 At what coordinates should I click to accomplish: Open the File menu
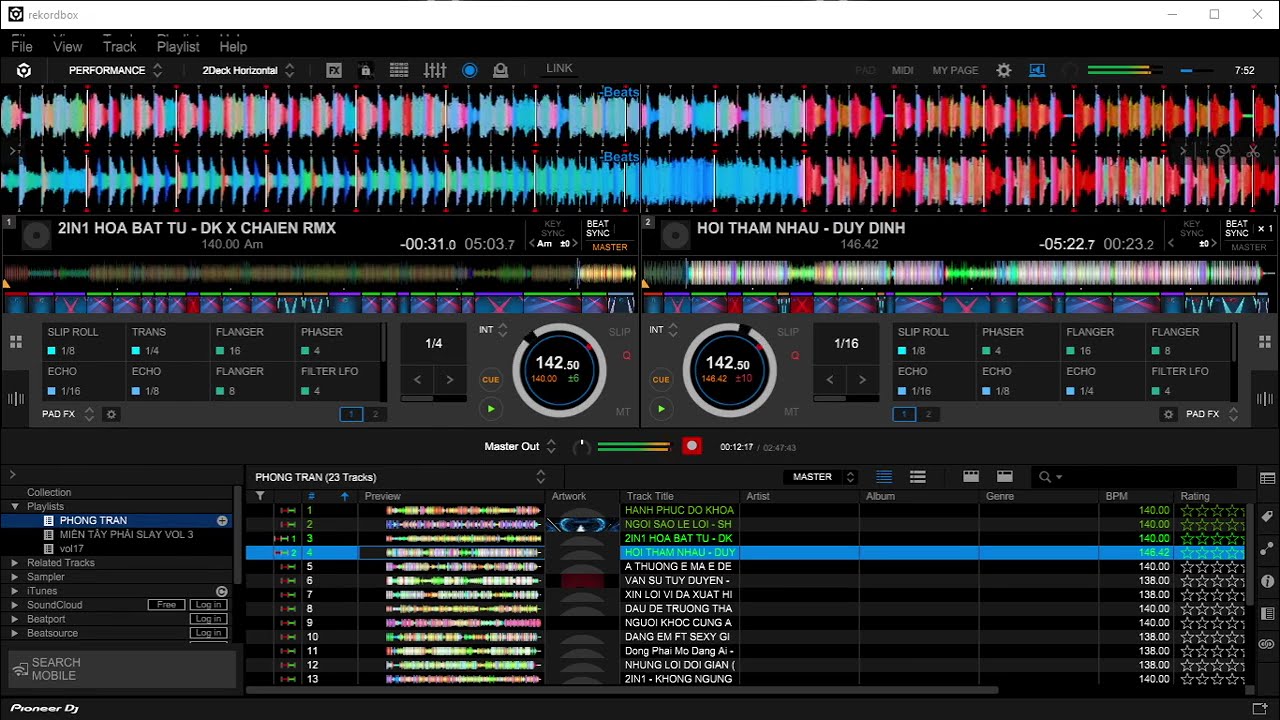pos(22,47)
